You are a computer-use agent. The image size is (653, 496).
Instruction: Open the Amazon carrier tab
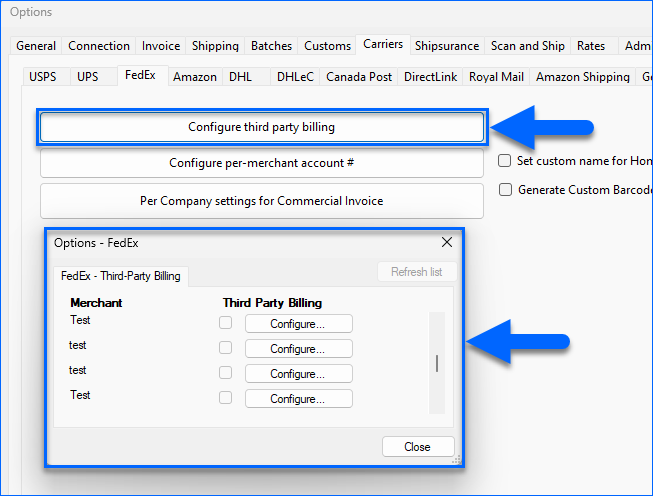195,77
